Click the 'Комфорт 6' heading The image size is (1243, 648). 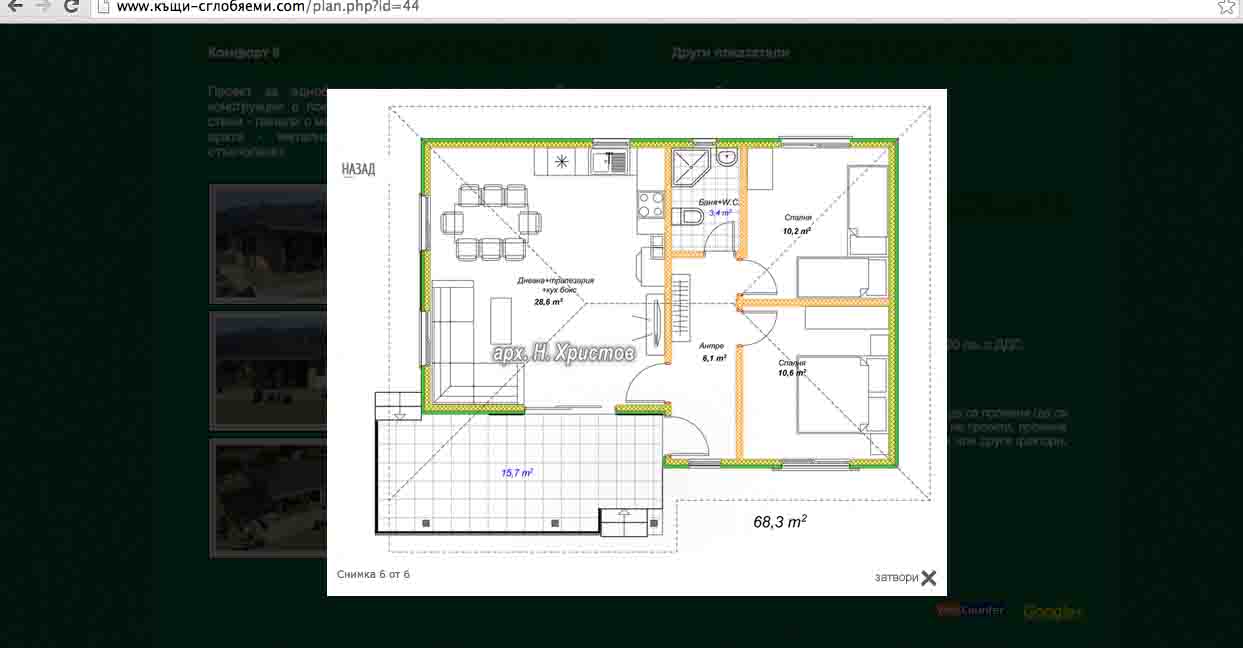(x=244, y=52)
